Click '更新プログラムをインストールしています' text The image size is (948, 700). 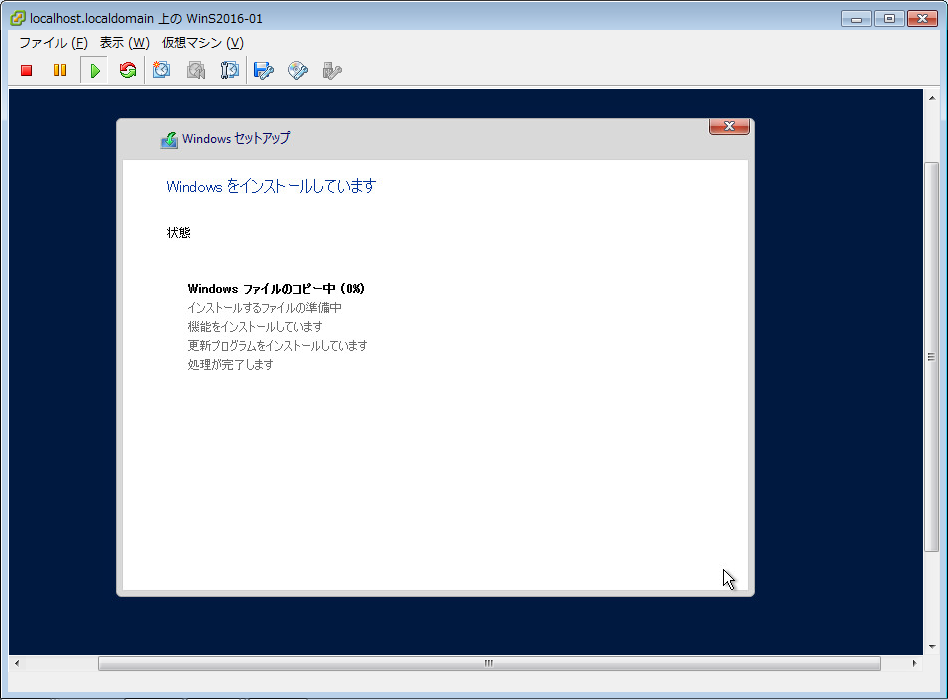pyautogui.click(x=278, y=346)
